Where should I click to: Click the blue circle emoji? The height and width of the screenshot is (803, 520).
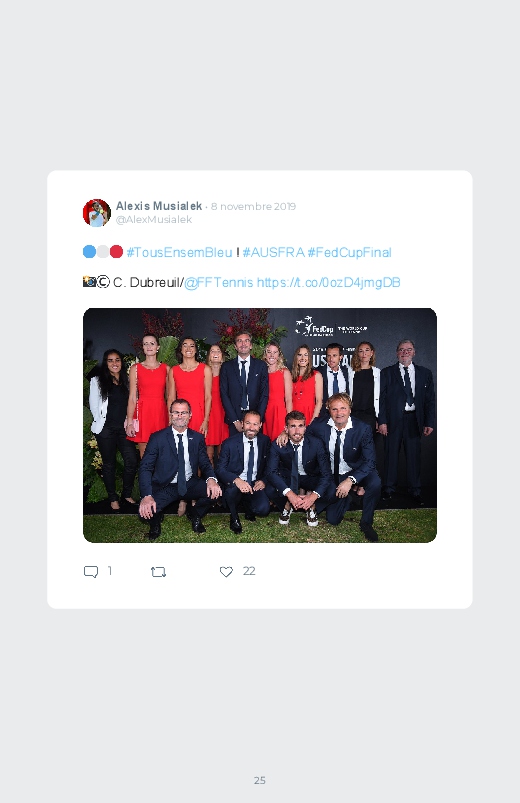pos(89,251)
